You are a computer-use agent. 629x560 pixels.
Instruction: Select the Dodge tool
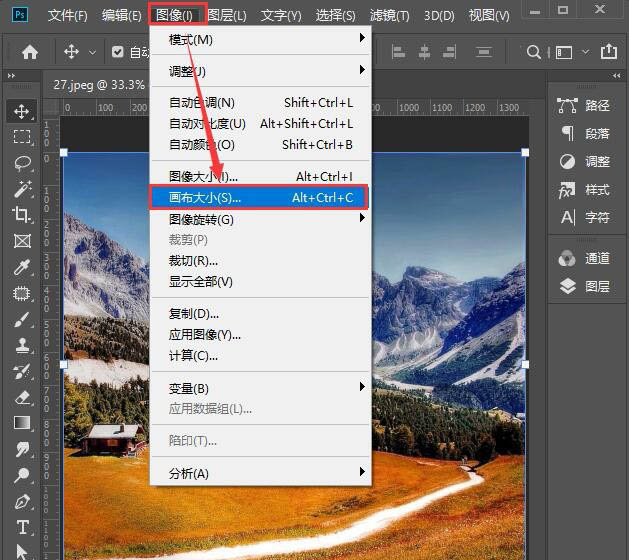[22, 475]
